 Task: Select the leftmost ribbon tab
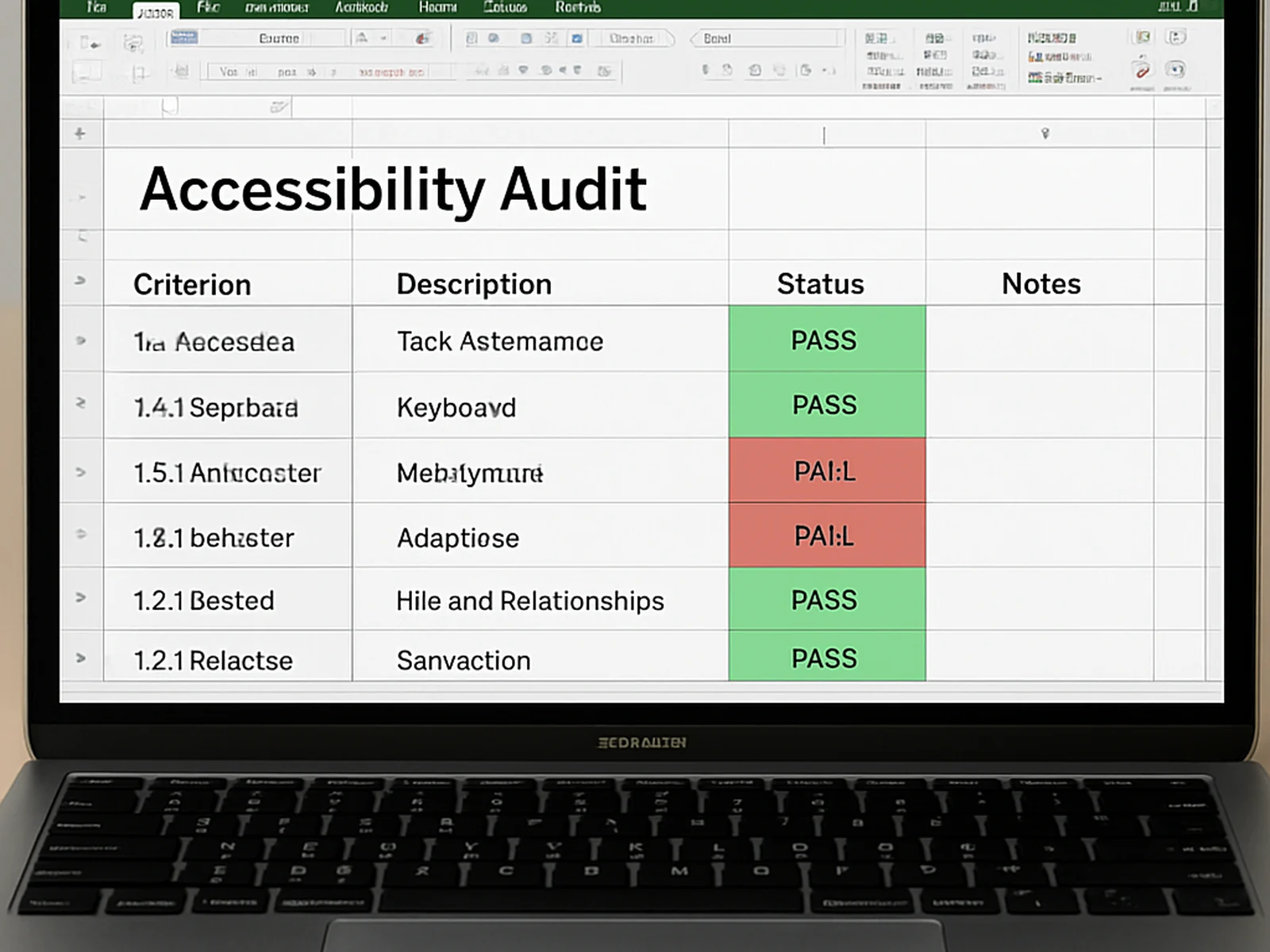point(95,8)
